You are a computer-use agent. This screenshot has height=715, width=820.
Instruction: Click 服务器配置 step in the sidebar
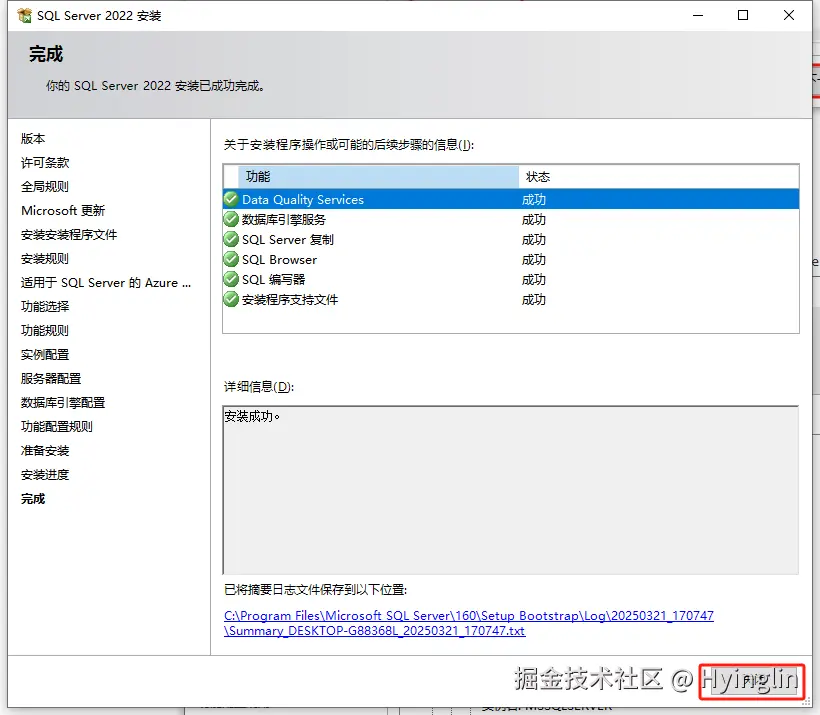tap(51, 379)
